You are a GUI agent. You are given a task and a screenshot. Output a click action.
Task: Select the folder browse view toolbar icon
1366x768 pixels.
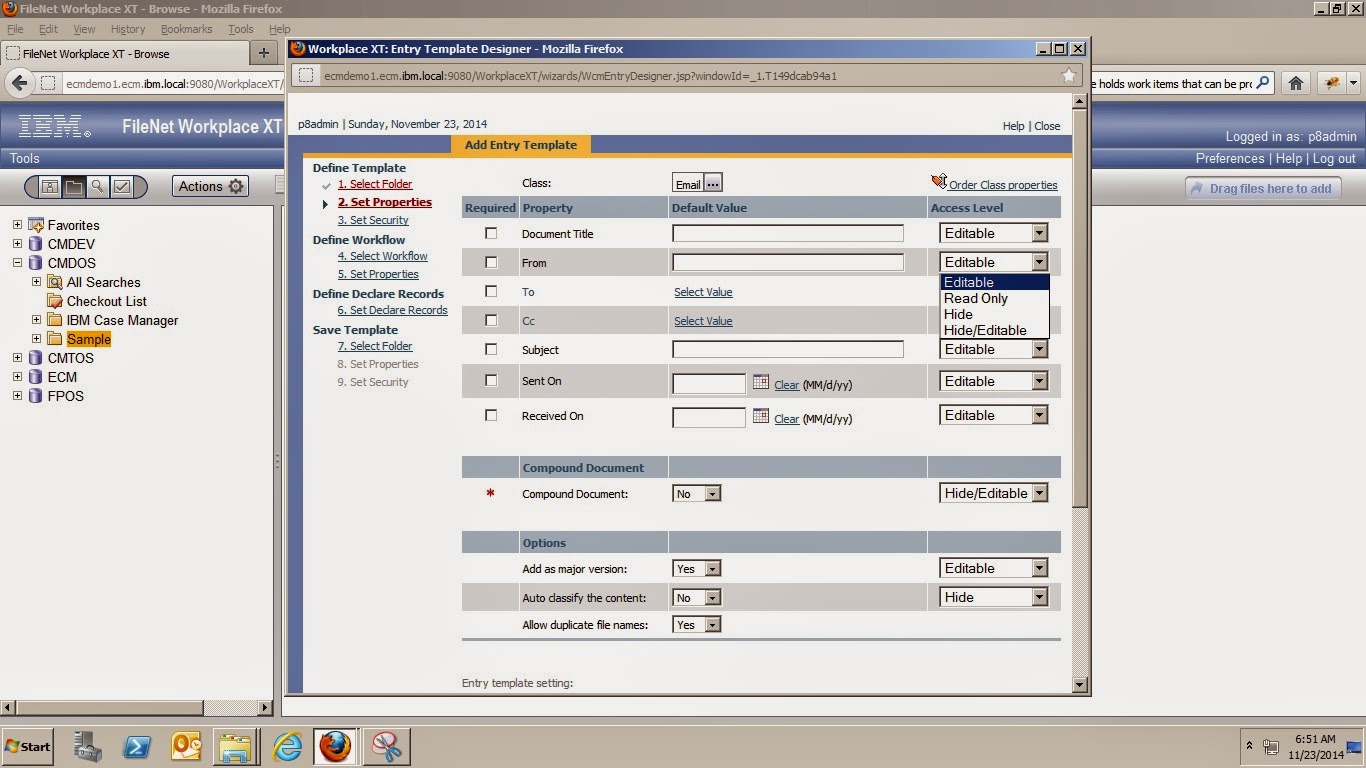73,187
